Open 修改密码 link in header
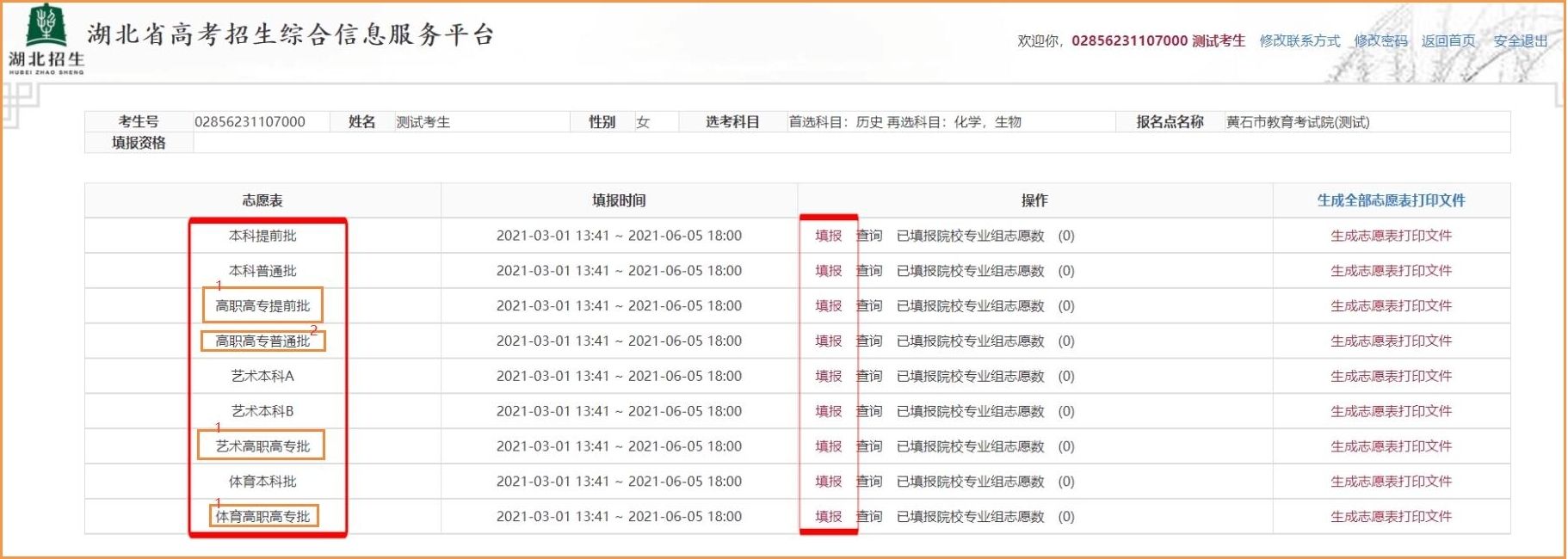 click(x=1380, y=40)
